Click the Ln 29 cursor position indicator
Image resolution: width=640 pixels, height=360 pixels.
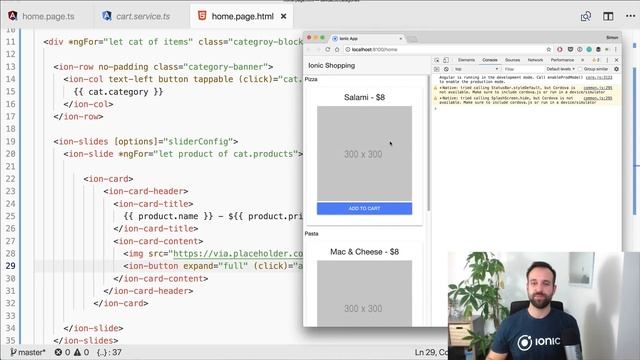point(431,352)
